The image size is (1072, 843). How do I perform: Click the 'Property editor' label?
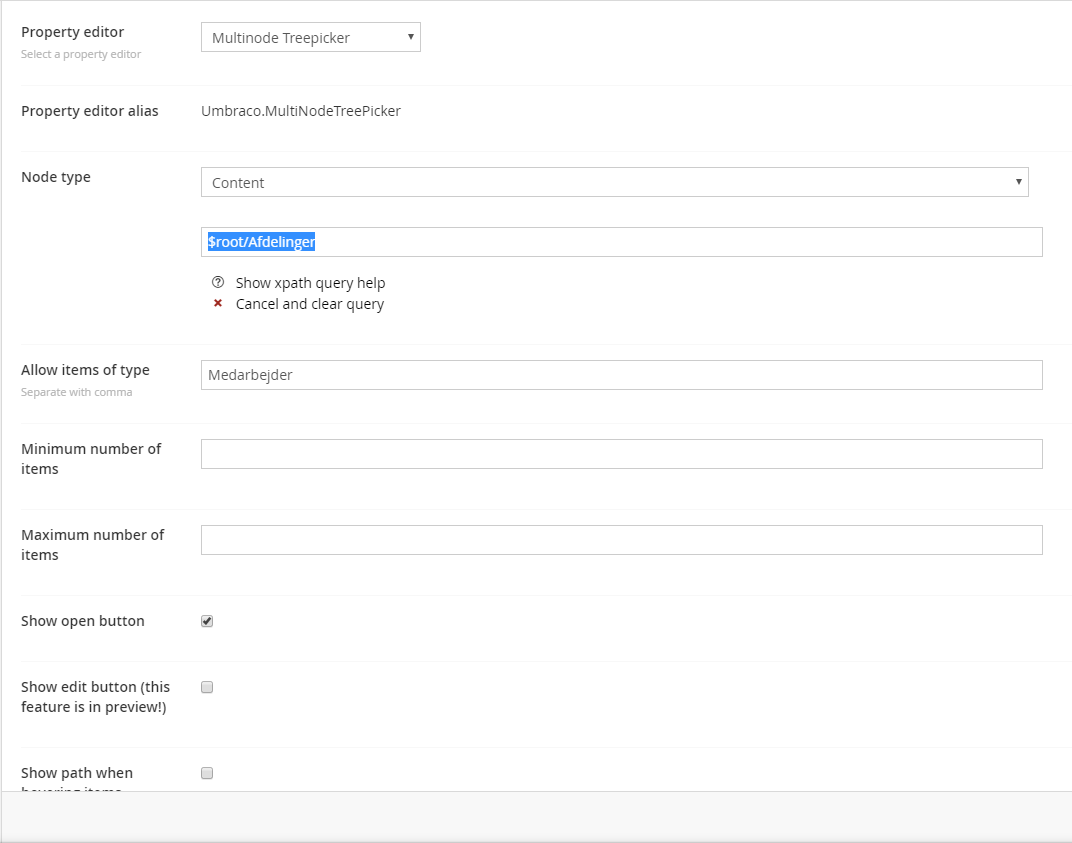tap(72, 32)
